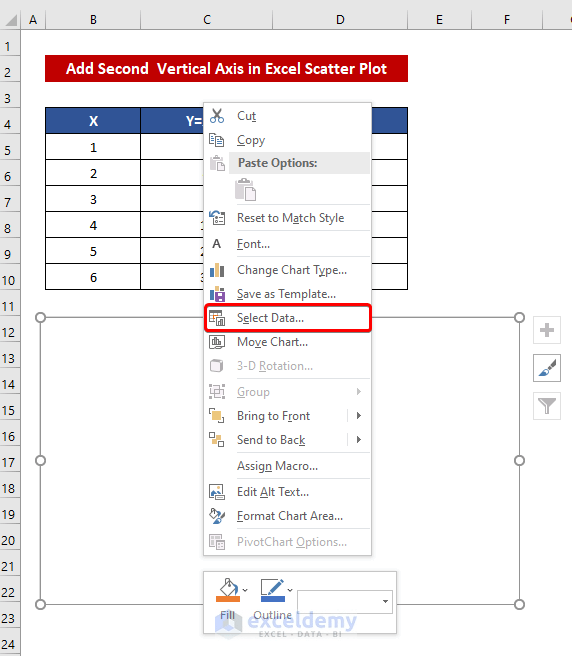
Task: Click the Select All corner triangle
Action: click(x=10, y=19)
